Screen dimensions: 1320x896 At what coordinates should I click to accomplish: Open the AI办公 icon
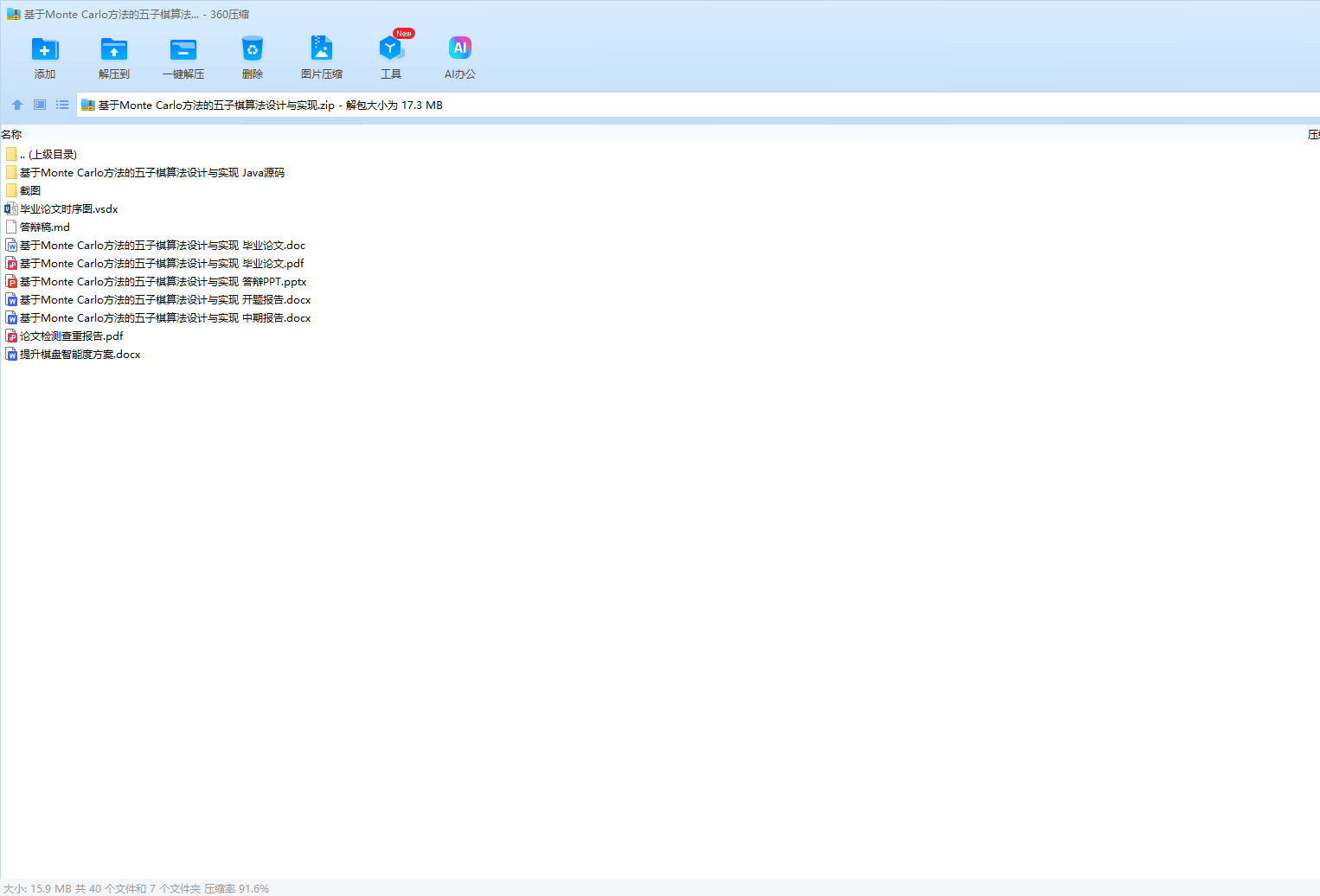(460, 48)
